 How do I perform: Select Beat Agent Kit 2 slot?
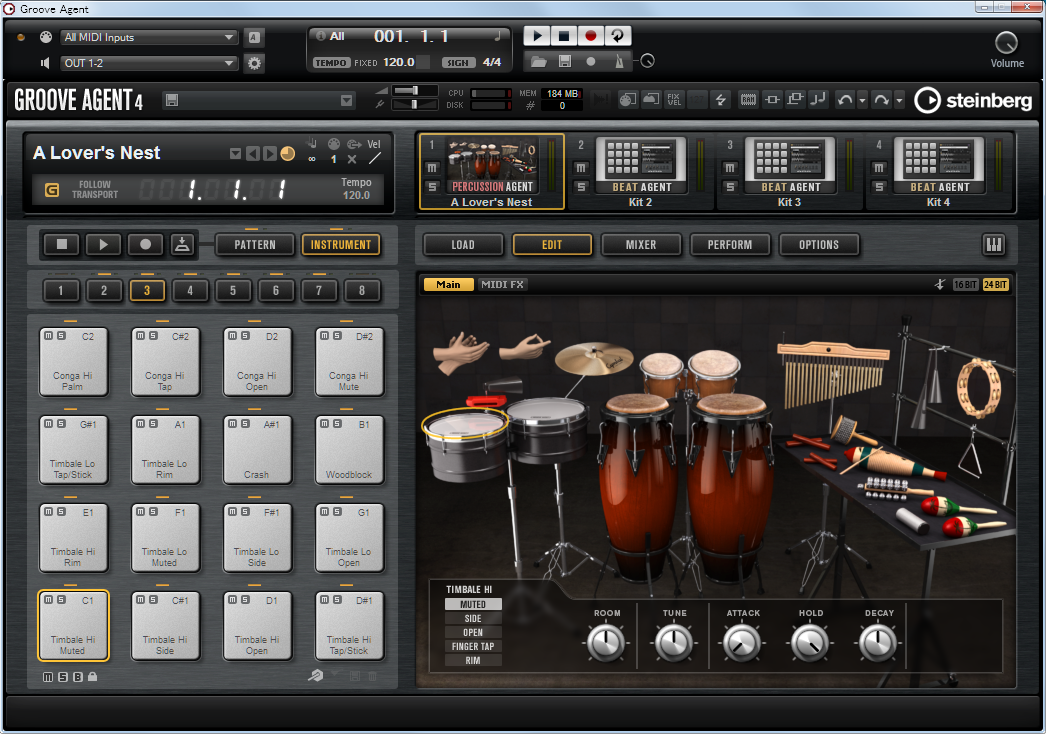pyautogui.click(x=640, y=171)
